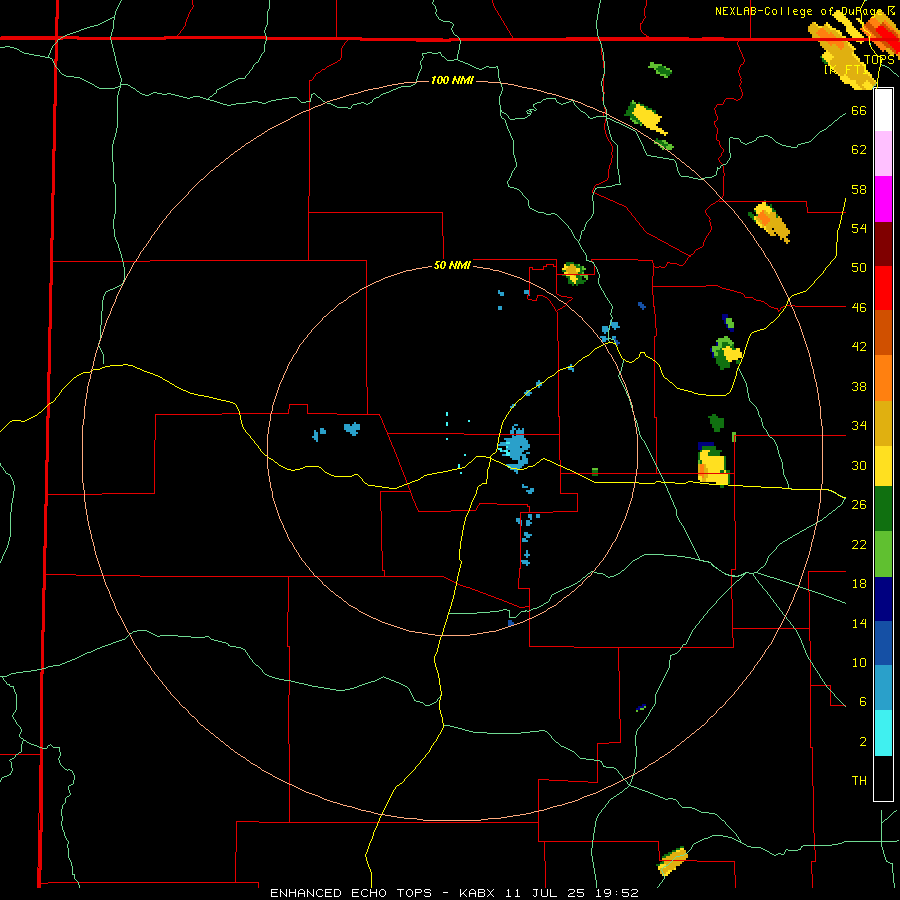Click the legend value '50'
The height and width of the screenshot is (900, 900).
[x=859, y=268]
